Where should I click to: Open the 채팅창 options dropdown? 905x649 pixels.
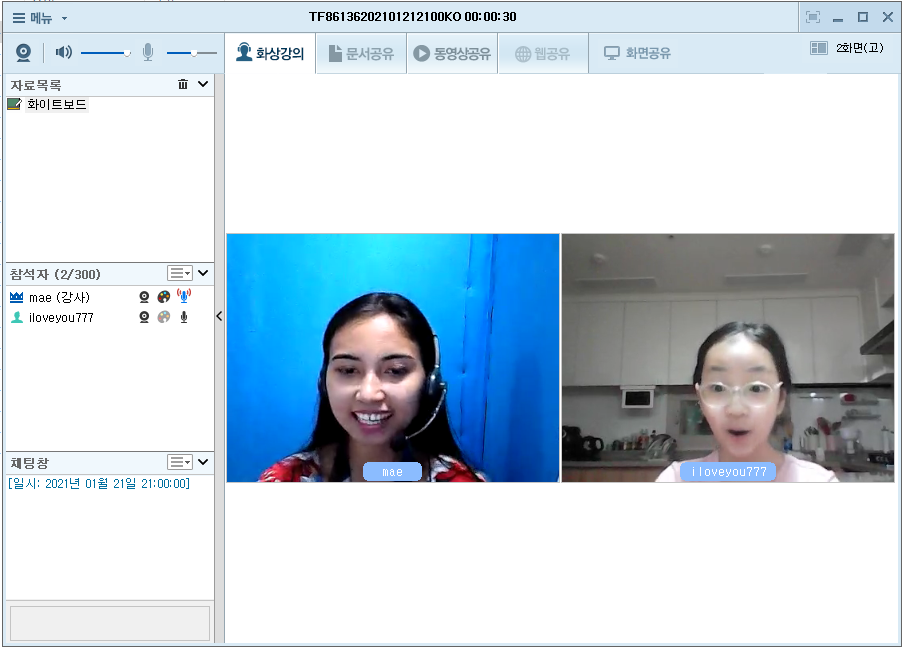point(180,462)
